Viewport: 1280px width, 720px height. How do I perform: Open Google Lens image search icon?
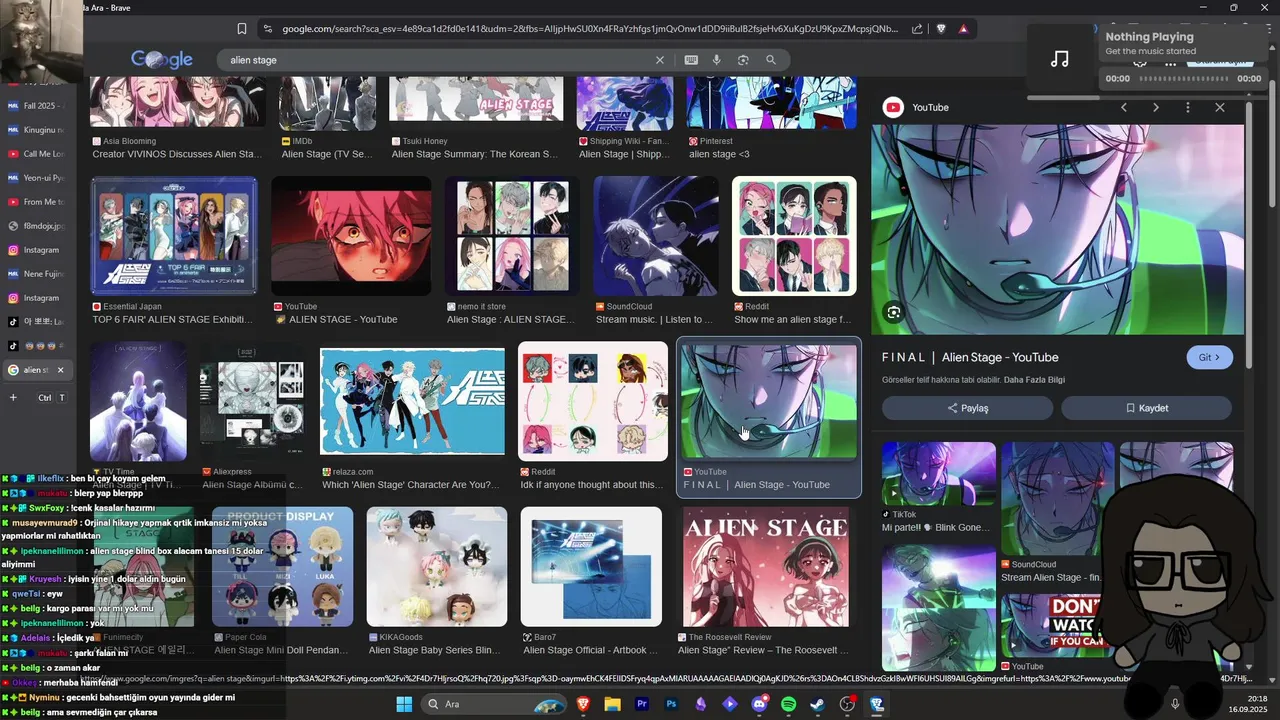click(743, 60)
